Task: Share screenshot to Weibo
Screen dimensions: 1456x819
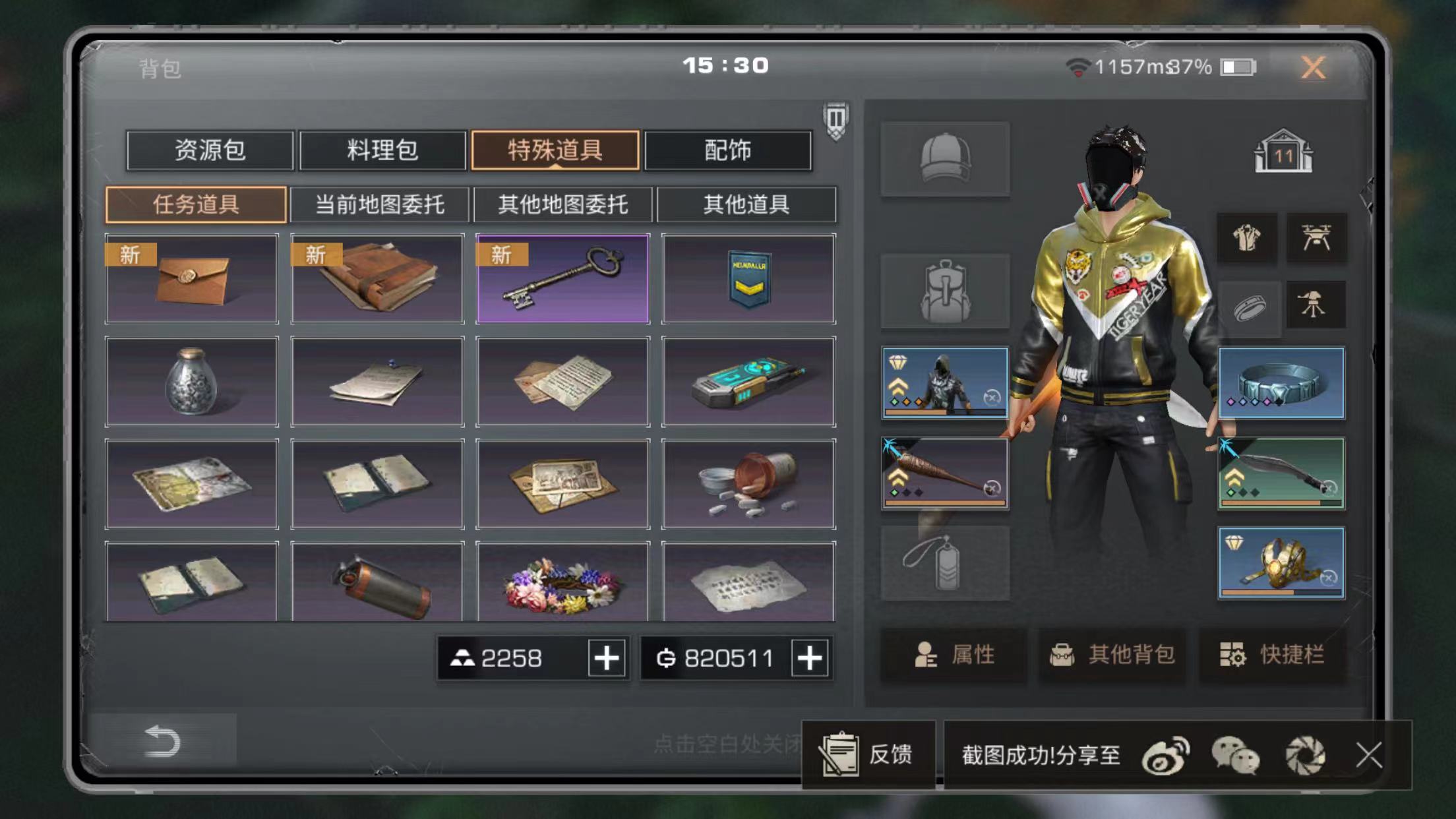Action: point(1165,756)
